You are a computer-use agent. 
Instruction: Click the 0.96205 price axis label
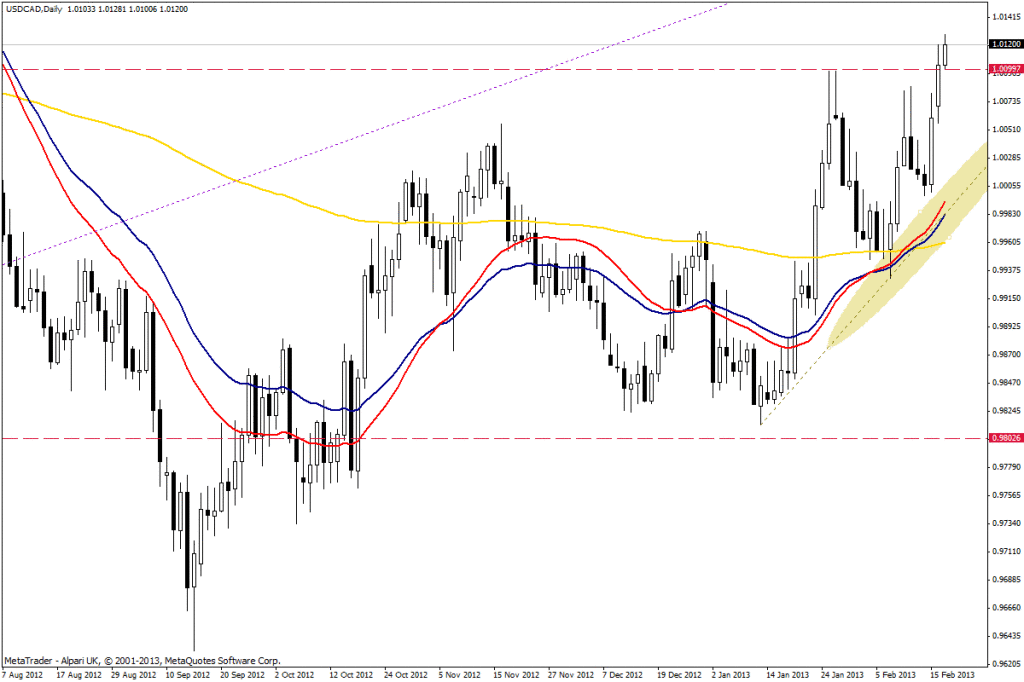click(x=1005, y=663)
